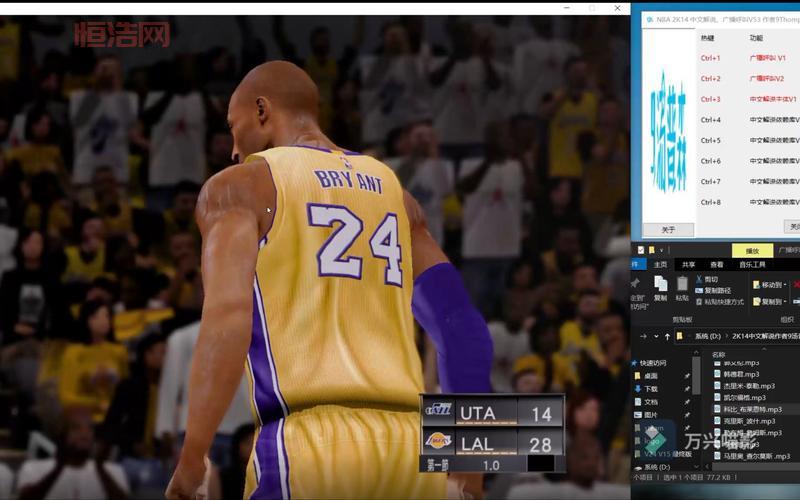Click the Explorer address bar path field

point(745,336)
